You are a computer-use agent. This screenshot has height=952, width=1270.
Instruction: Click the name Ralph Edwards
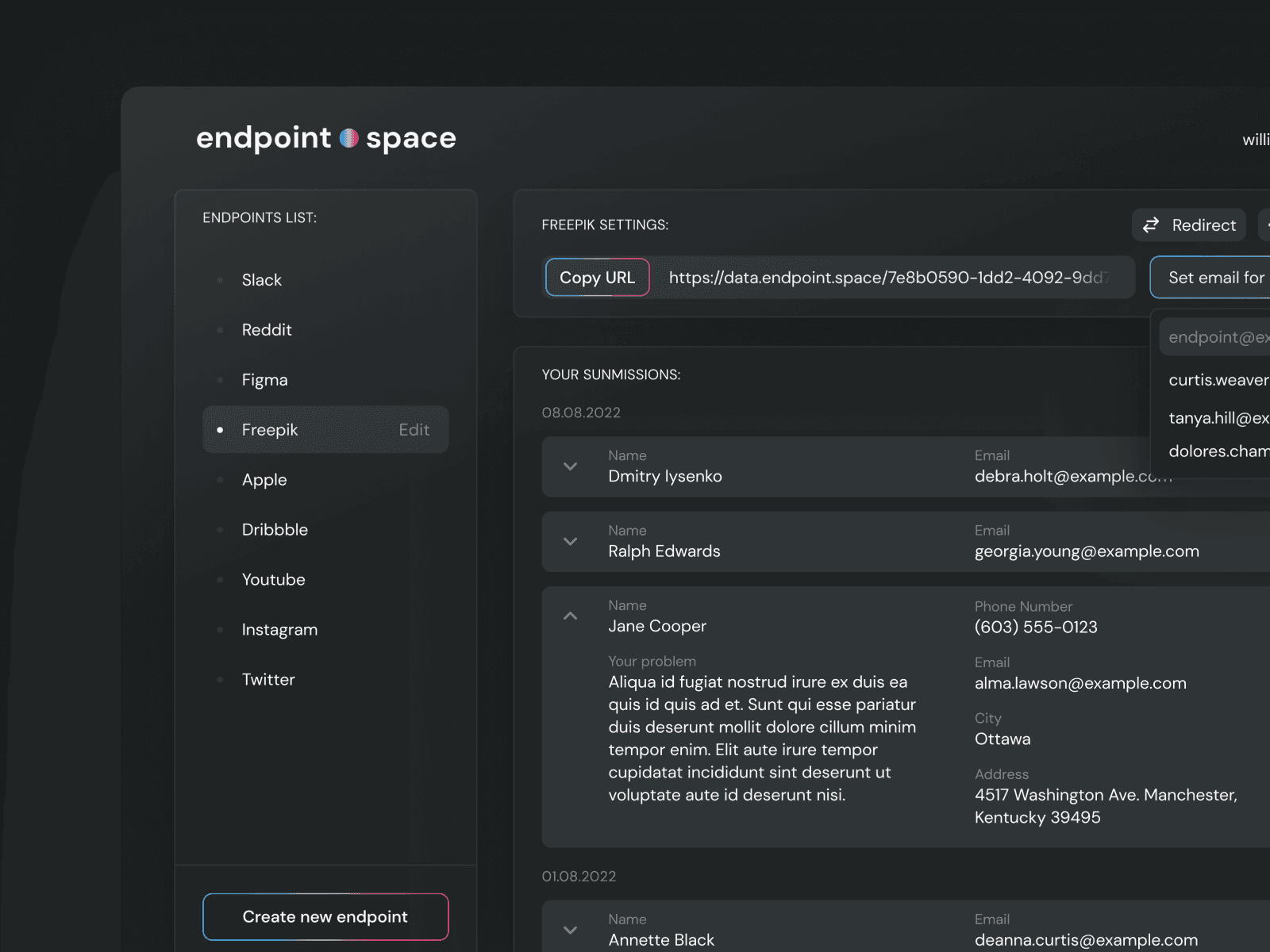[664, 551]
